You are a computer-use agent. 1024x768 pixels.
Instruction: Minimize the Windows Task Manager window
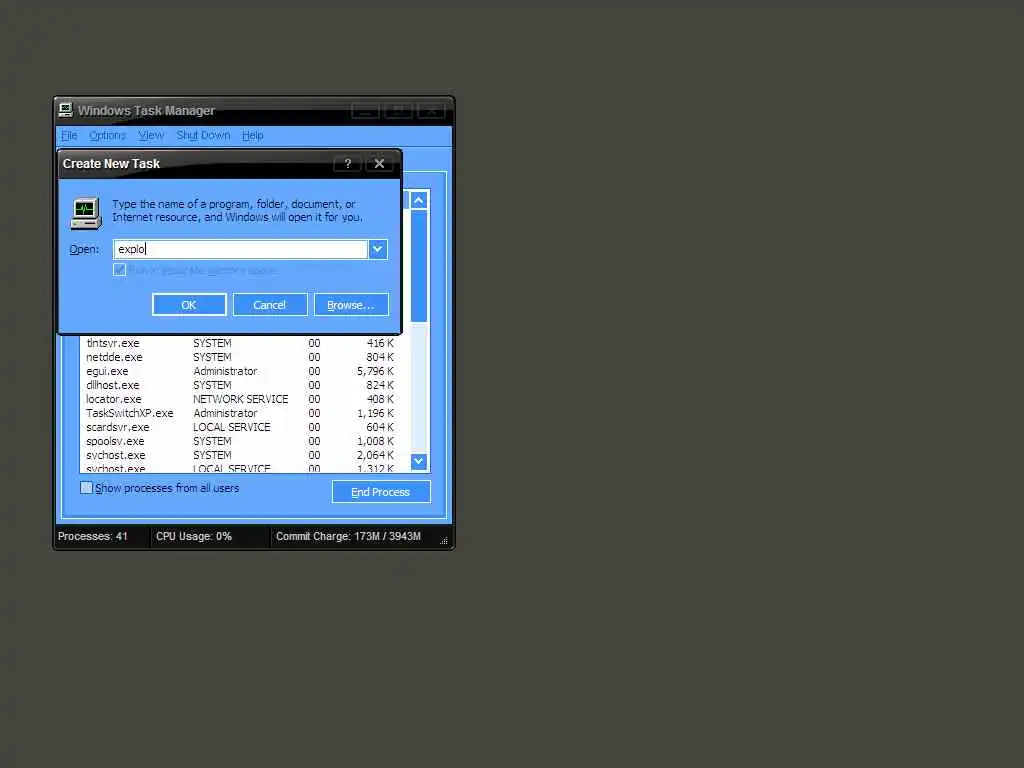[x=365, y=110]
